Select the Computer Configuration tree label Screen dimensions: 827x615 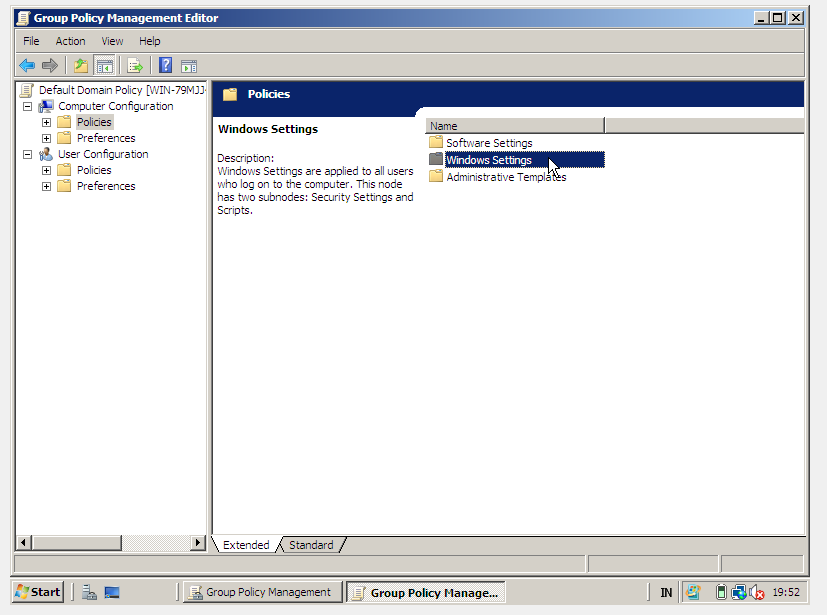point(116,106)
